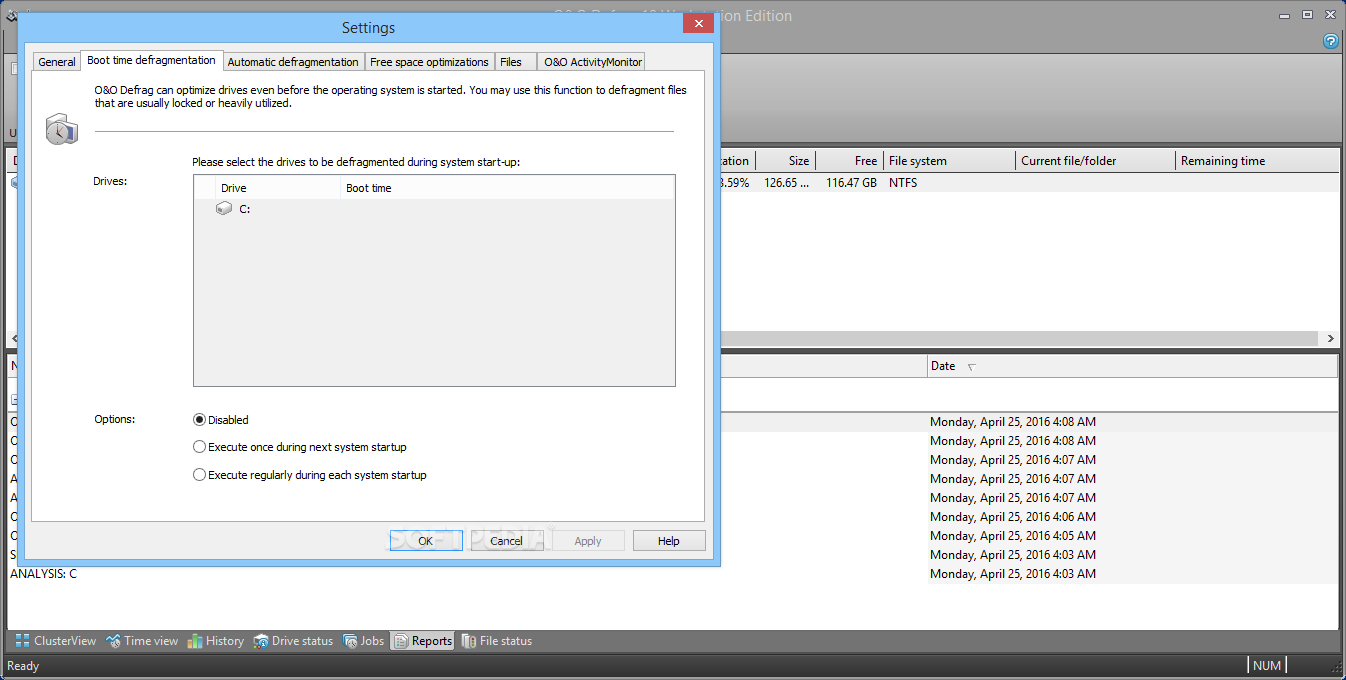Screen dimensions: 1346x680
Task: Sort drive list by Size column
Action: [x=786, y=161]
